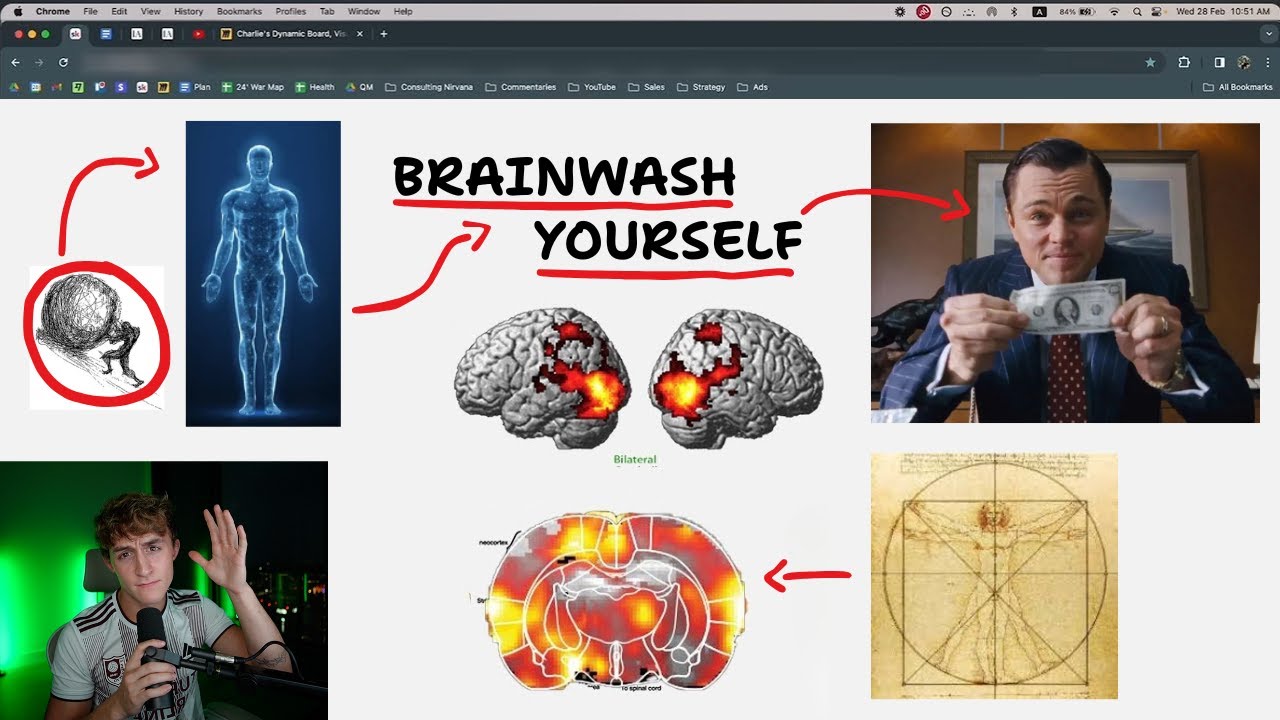Open Chrome's three-dot menu

[1266, 62]
